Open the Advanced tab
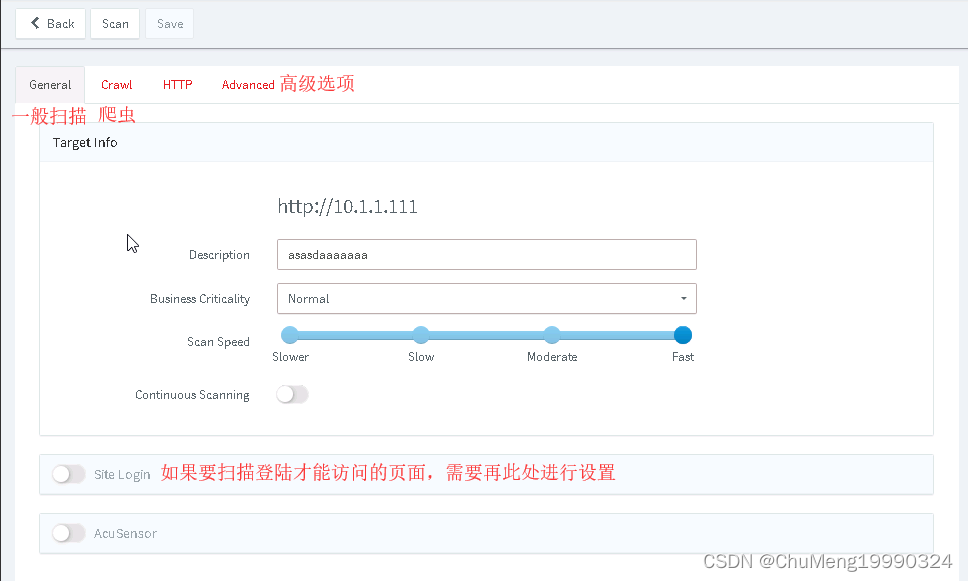Viewport: 968px width, 581px height. 248,85
